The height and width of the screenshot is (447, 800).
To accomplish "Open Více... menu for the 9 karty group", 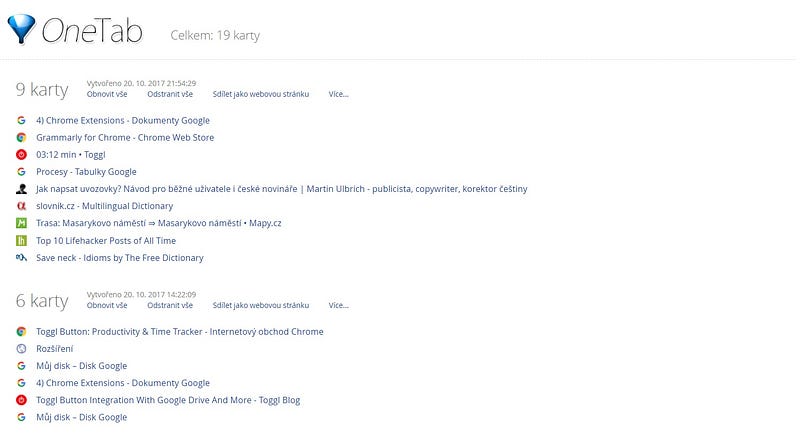I will 338,94.
